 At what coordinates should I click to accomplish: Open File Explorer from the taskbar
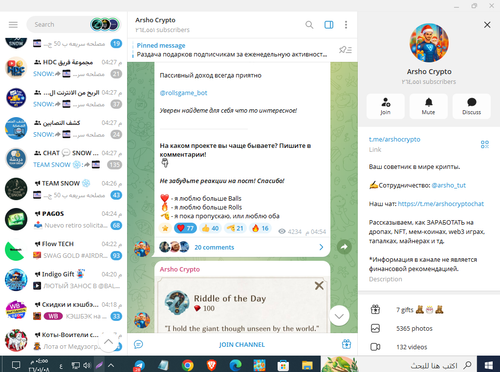(x=307, y=365)
